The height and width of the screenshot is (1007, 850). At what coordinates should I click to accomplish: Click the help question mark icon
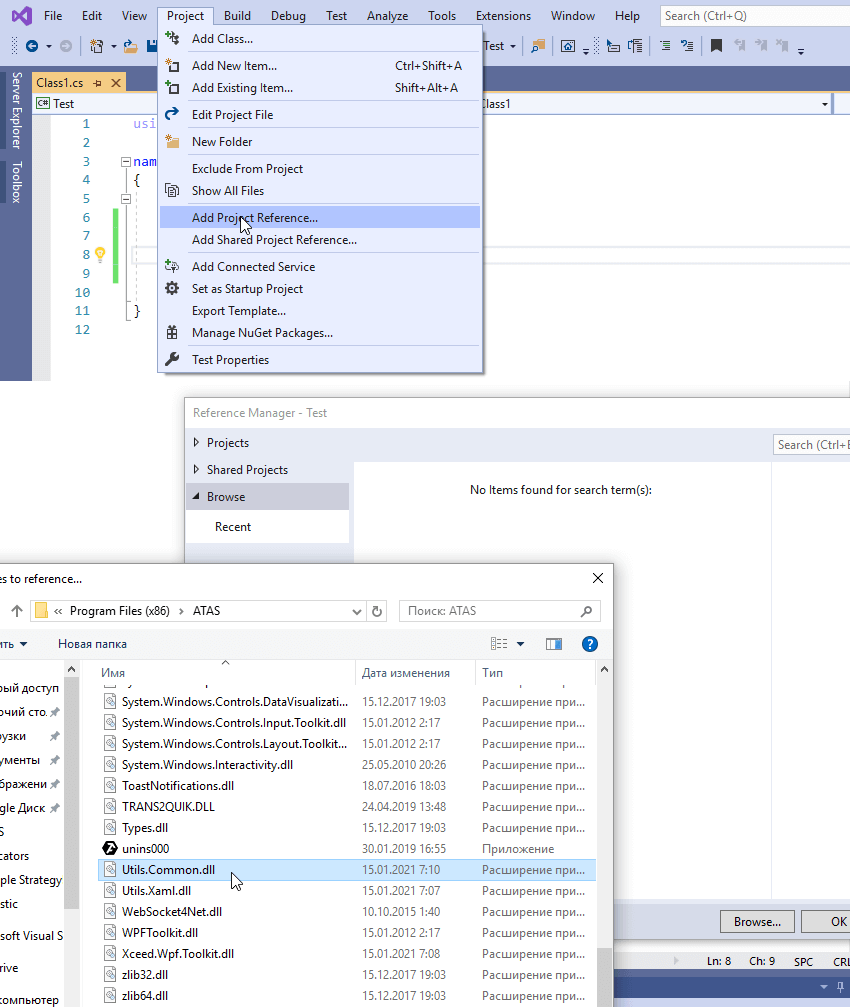(x=590, y=644)
